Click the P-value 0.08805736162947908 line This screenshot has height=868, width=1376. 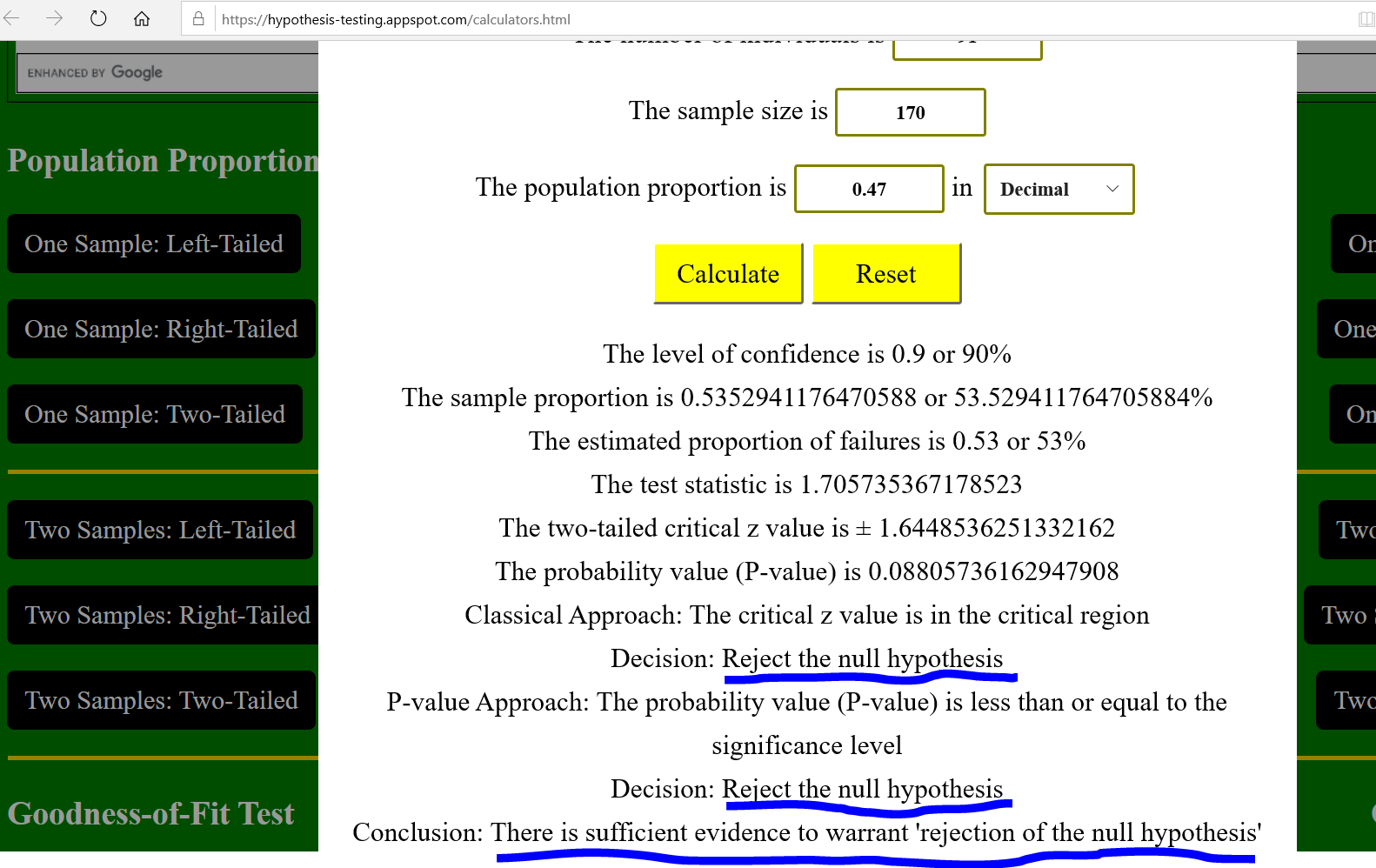click(x=807, y=571)
